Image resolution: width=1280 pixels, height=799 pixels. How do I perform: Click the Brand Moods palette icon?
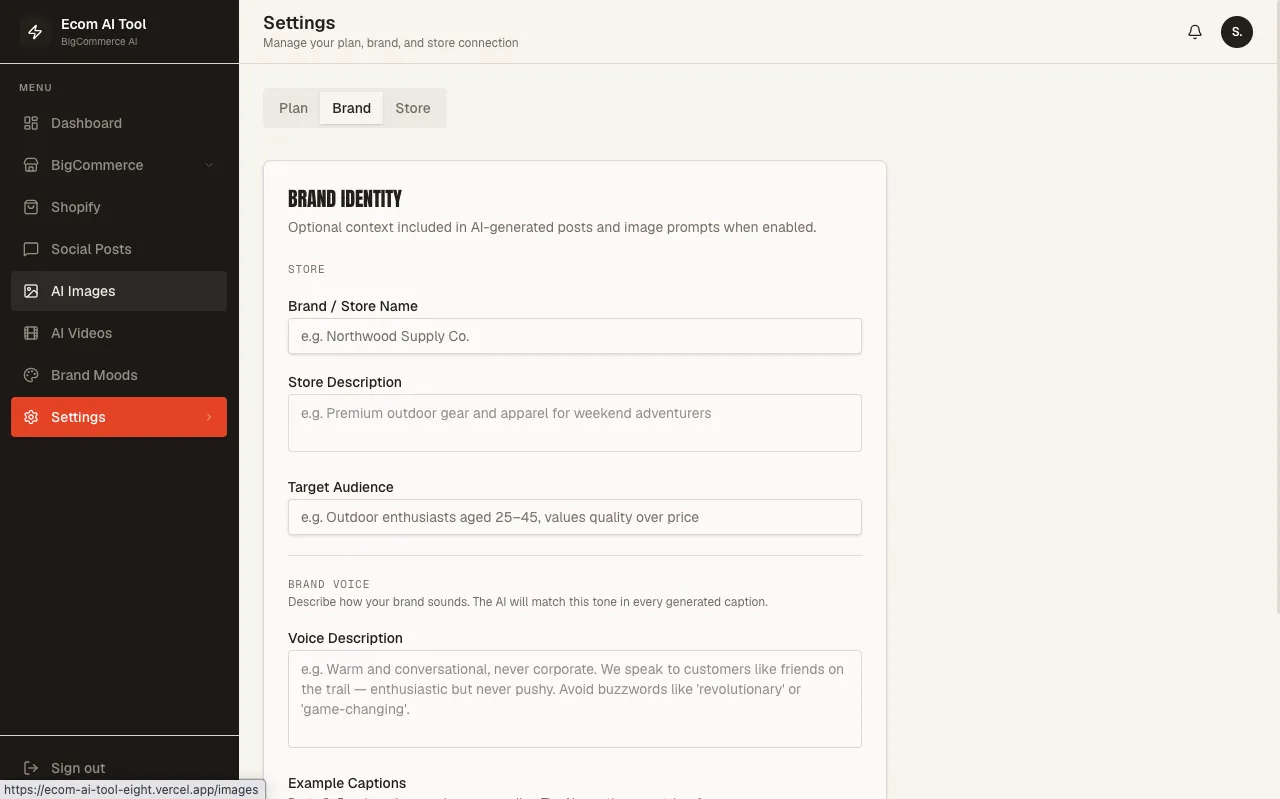31,375
